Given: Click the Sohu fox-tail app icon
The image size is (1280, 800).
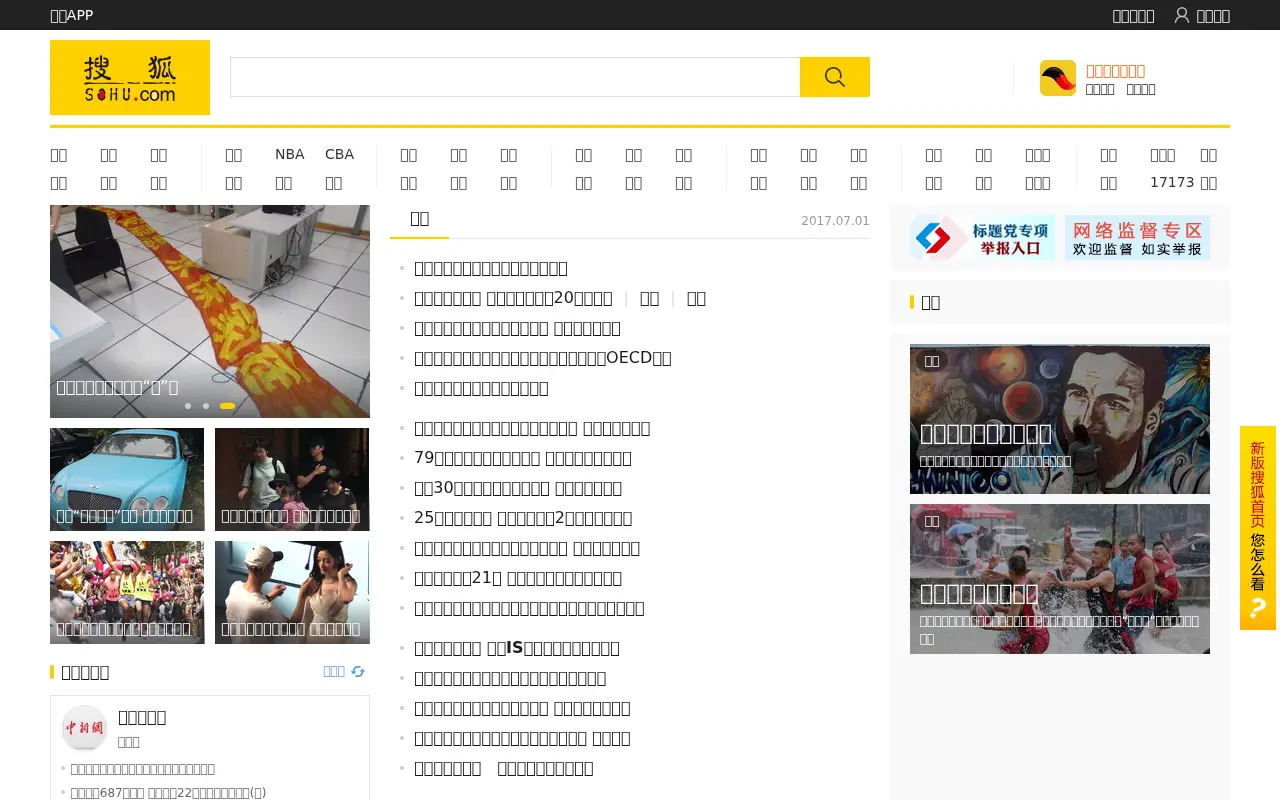Looking at the screenshot, I should [x=1058, y=78].
